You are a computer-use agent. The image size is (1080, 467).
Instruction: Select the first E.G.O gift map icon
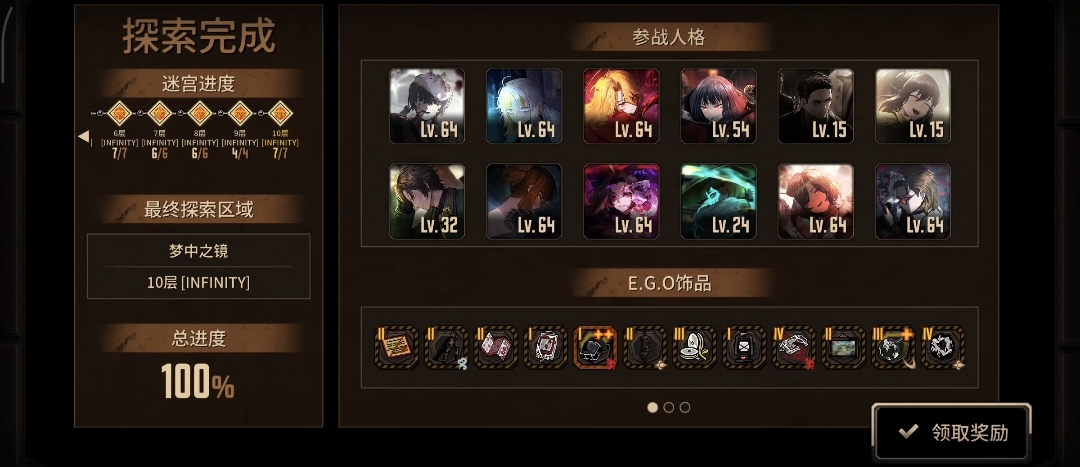coord(396,347)
